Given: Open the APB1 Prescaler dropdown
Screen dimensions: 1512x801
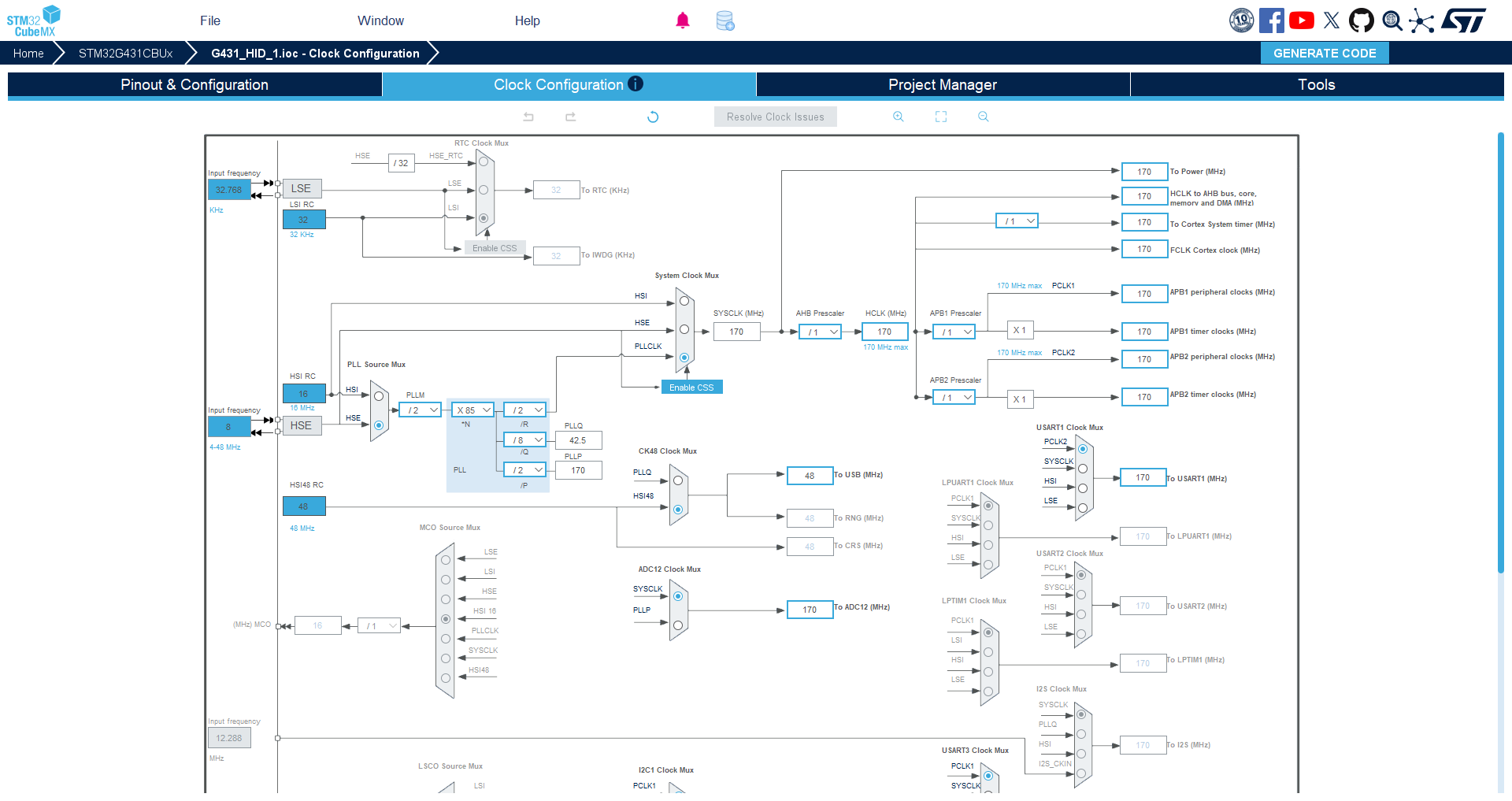Looking at the screenshot, I should click(954, 332).
